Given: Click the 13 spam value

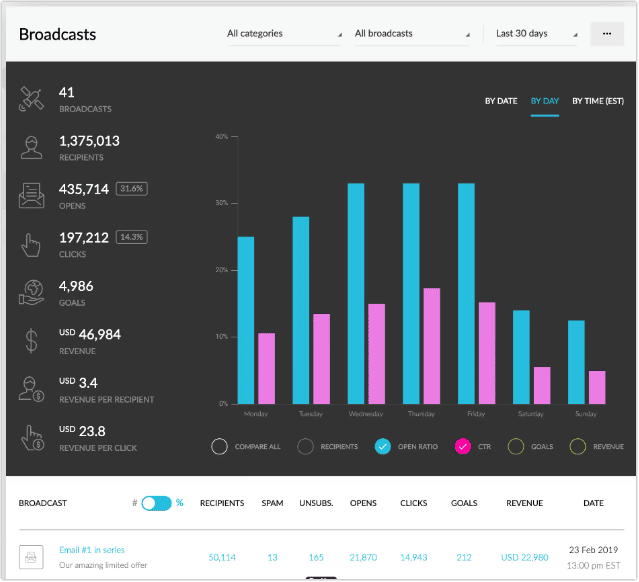Looking at the screenshot, I should [272, 558].
